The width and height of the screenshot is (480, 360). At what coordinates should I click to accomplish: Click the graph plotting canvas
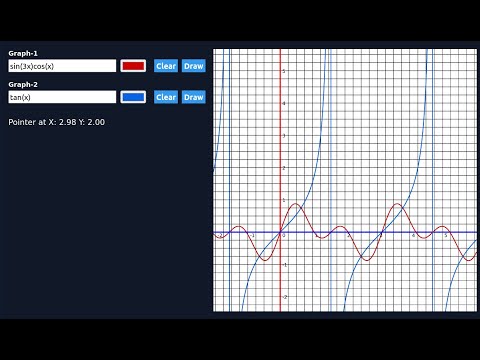click(x=345, y=180)
